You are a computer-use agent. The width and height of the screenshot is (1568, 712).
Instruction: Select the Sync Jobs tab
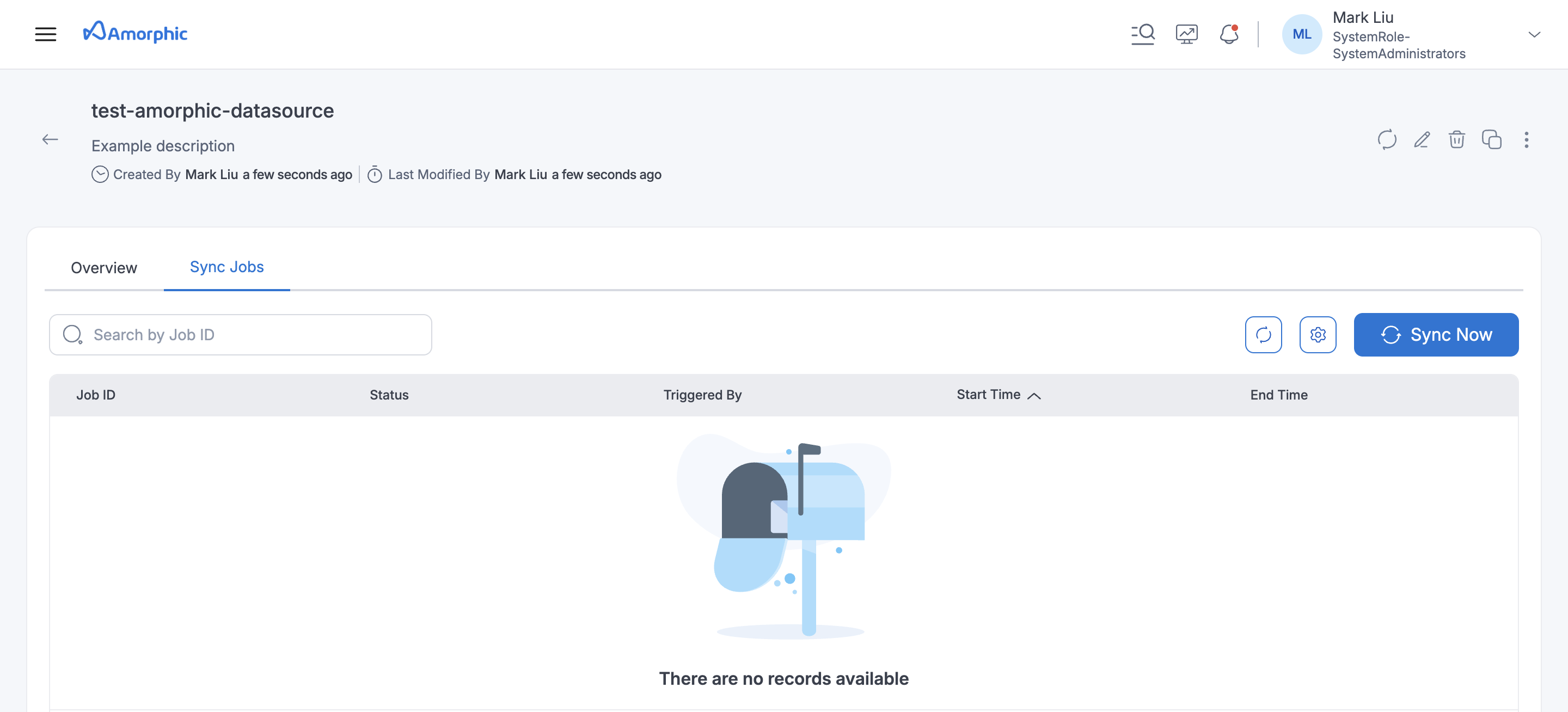226,267
